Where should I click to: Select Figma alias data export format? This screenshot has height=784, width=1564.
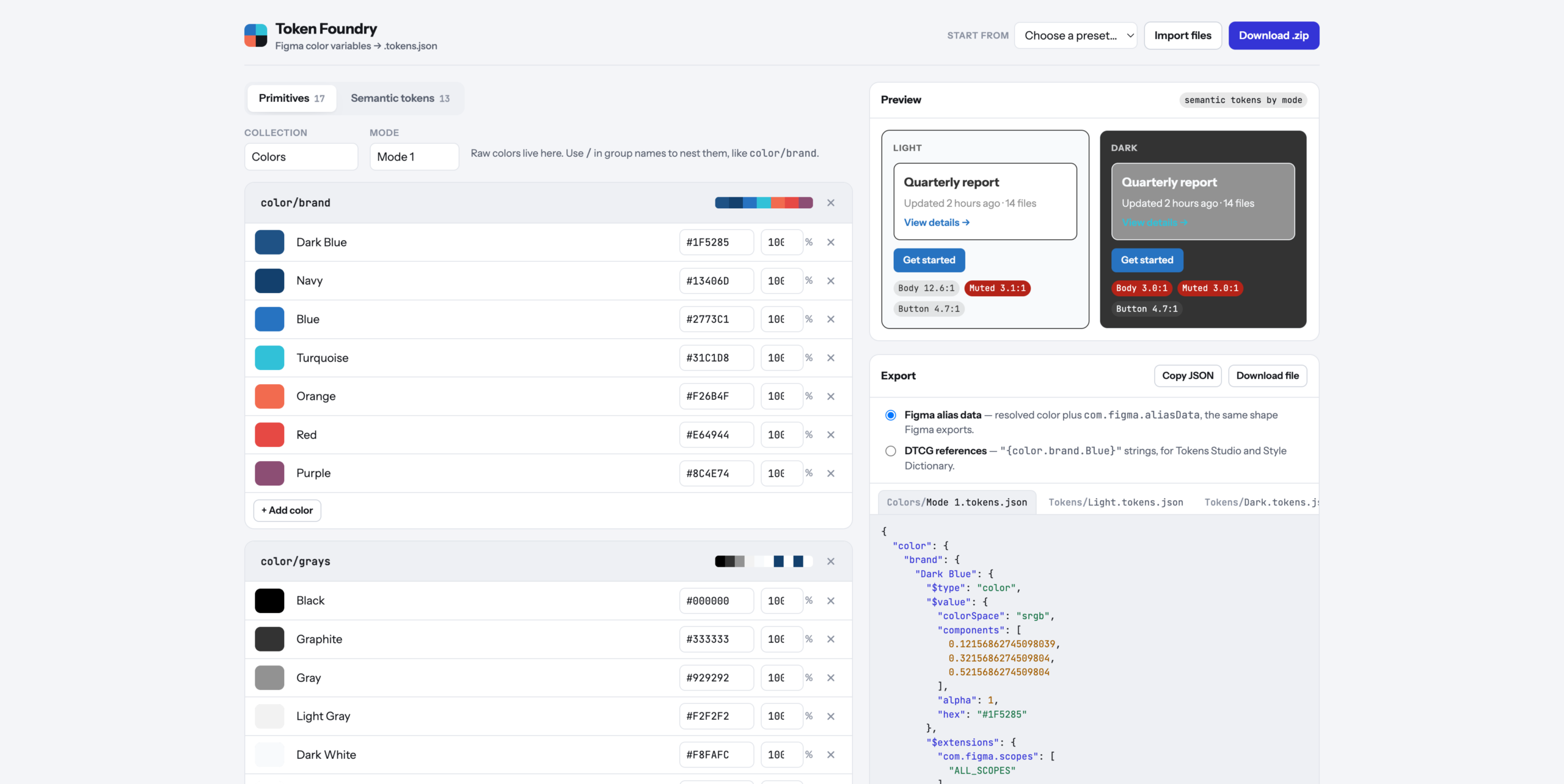pos(891,415)
